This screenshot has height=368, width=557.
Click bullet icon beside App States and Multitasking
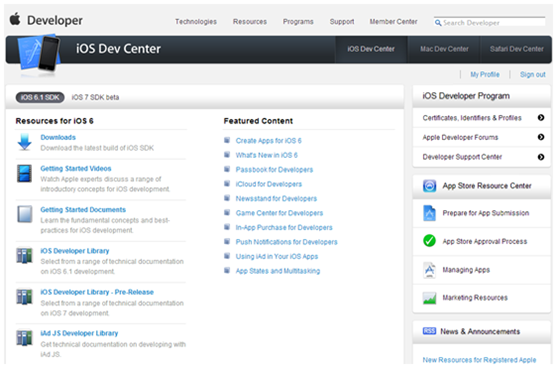[x=227, y=270]
